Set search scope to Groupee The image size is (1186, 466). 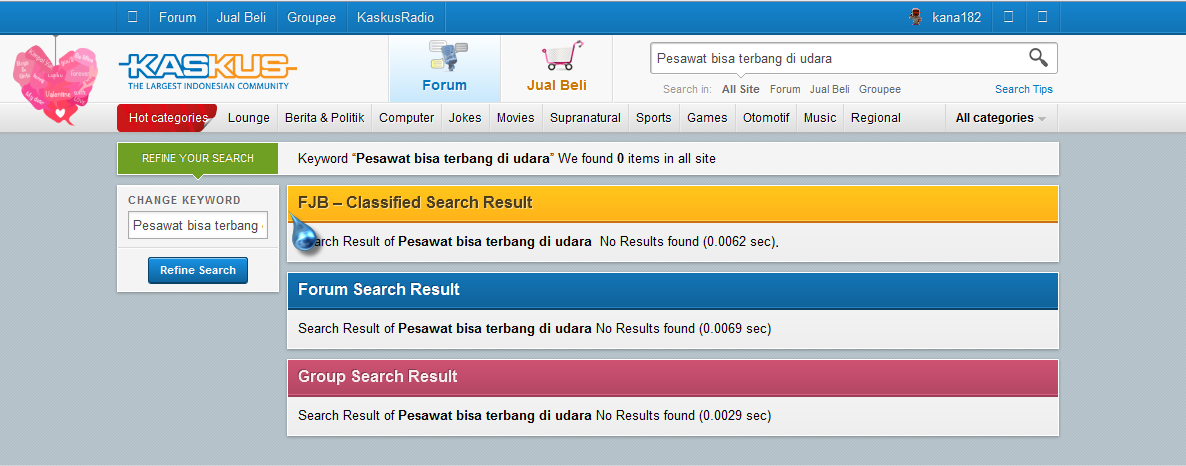tap(879, 89)
